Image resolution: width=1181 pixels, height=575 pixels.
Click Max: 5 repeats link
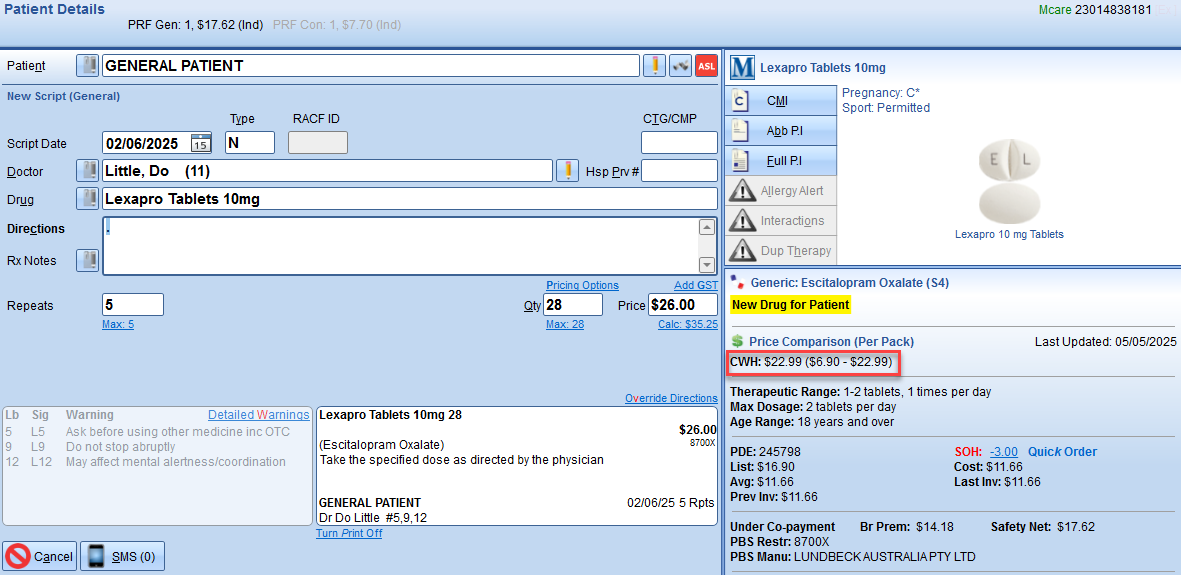pos(118,325)
